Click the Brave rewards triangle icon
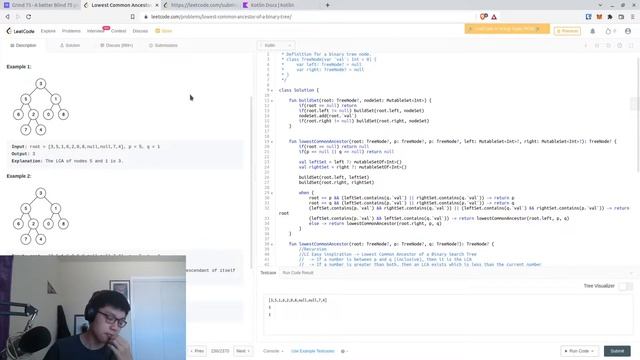640x360 pixels. click(494, 17)
